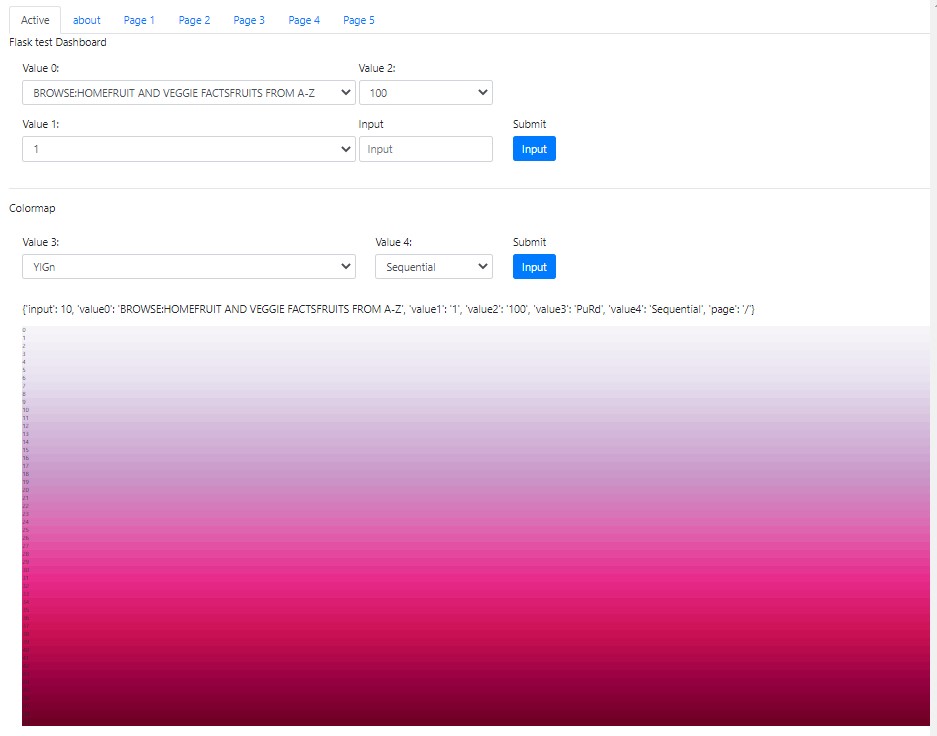Open the Page 1 tab

click(139, 19)
